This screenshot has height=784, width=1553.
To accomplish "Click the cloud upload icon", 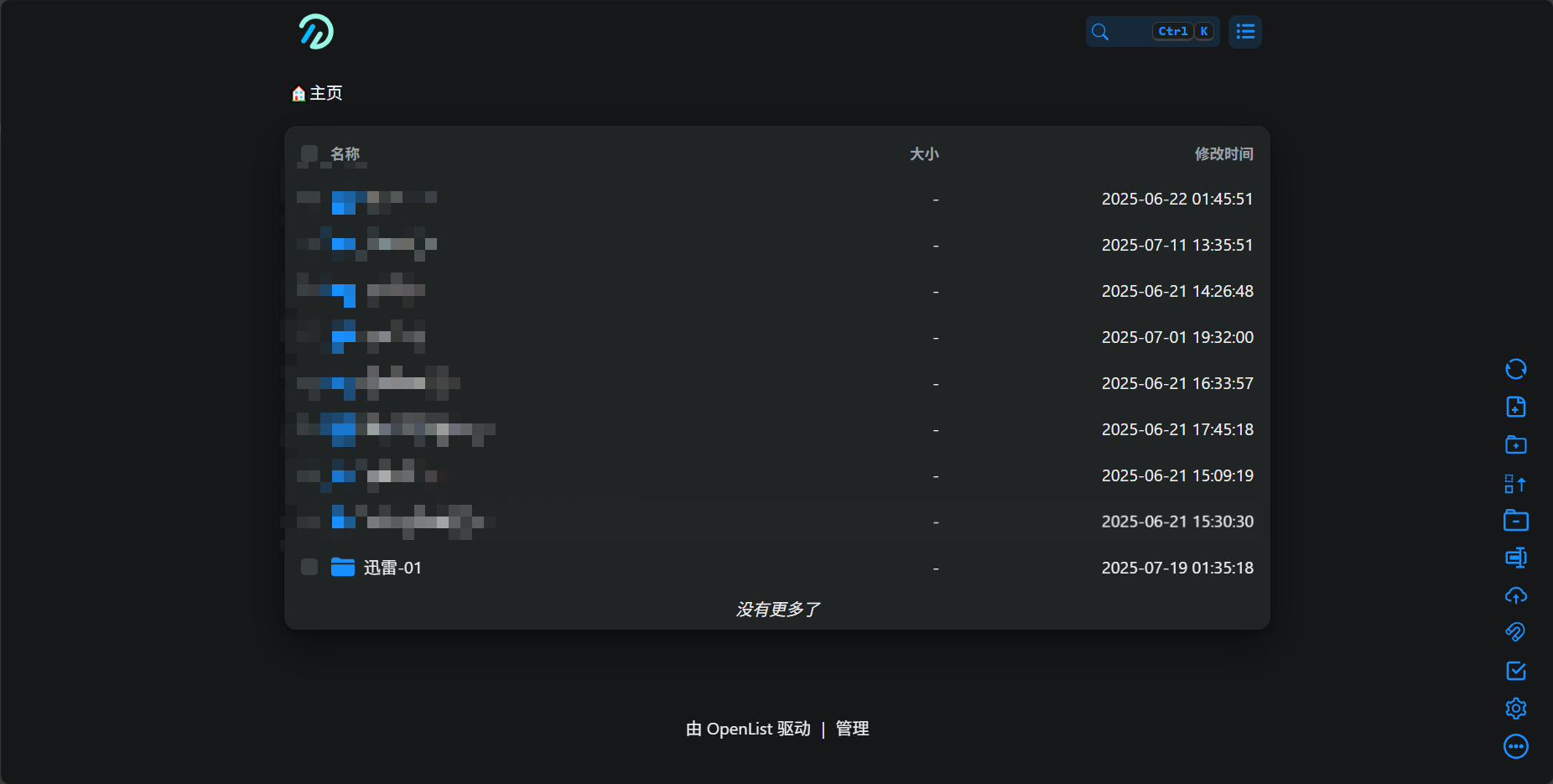I will click(x=1515, y=595).
